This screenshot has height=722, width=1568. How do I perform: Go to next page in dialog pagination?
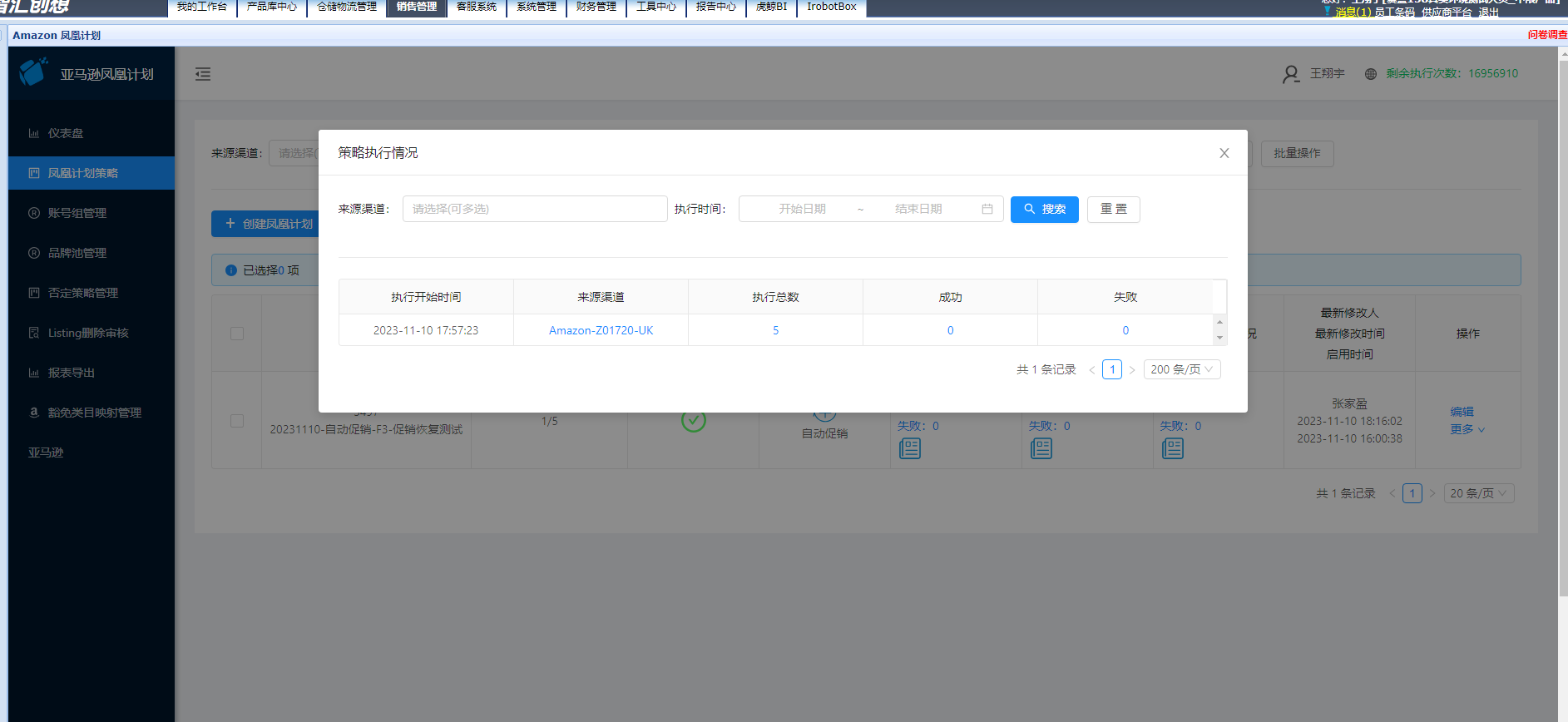point(1132,370)
